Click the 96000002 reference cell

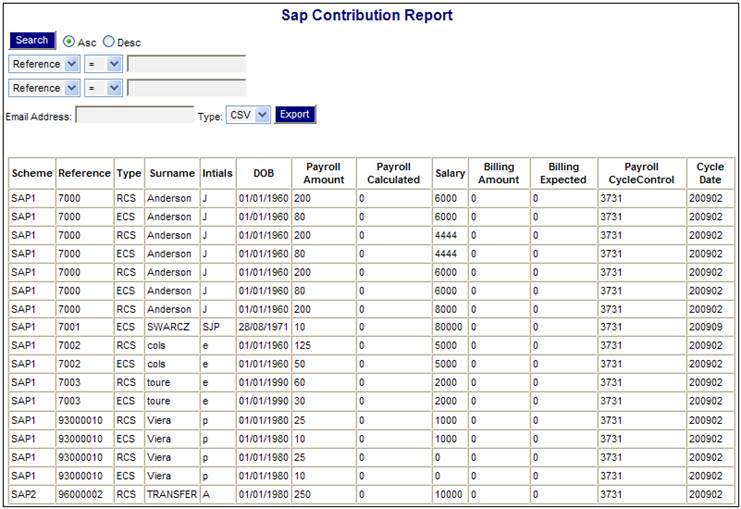84,494
